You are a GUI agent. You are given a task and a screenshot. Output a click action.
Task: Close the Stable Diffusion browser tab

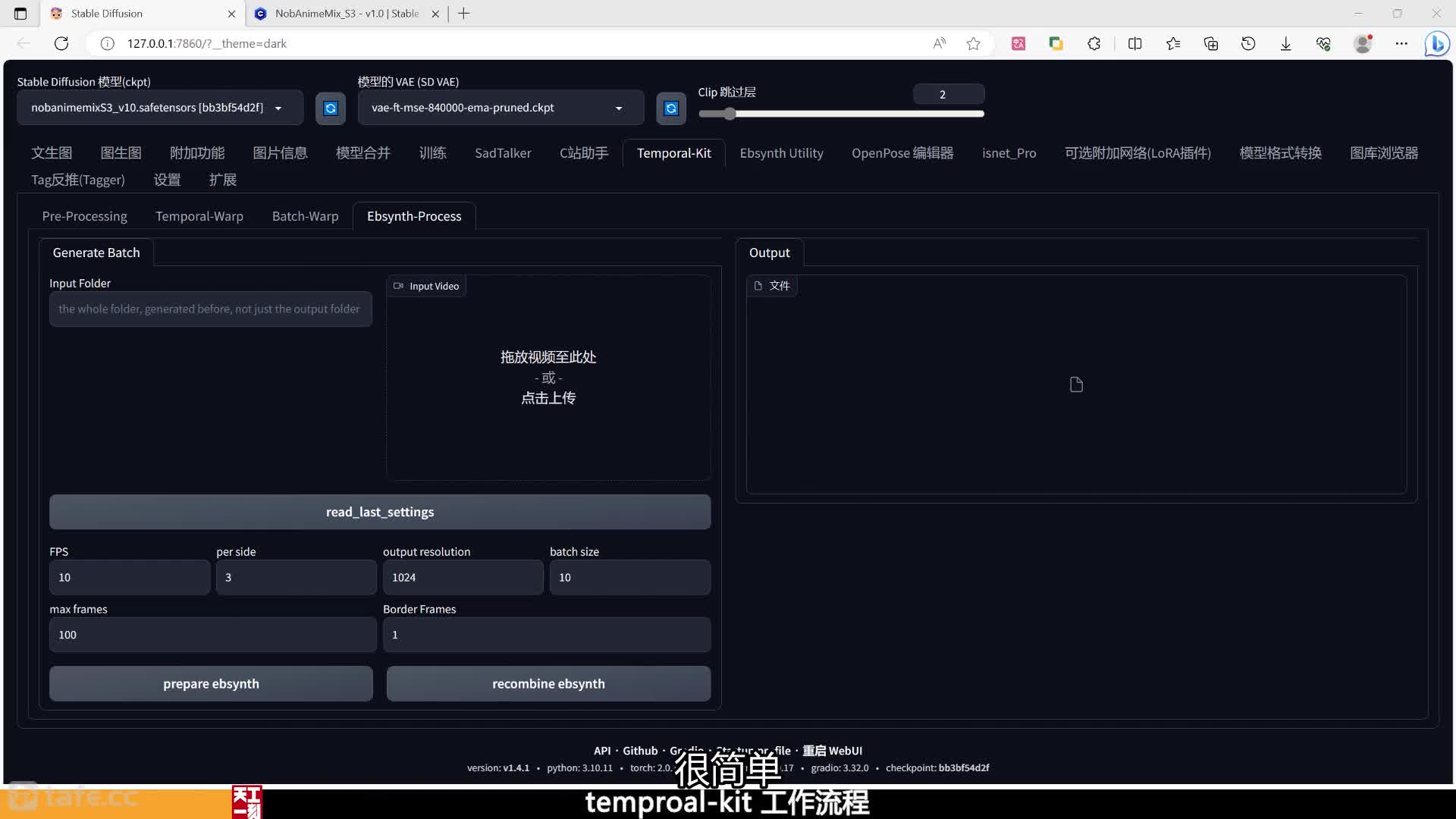click(231, 14)
